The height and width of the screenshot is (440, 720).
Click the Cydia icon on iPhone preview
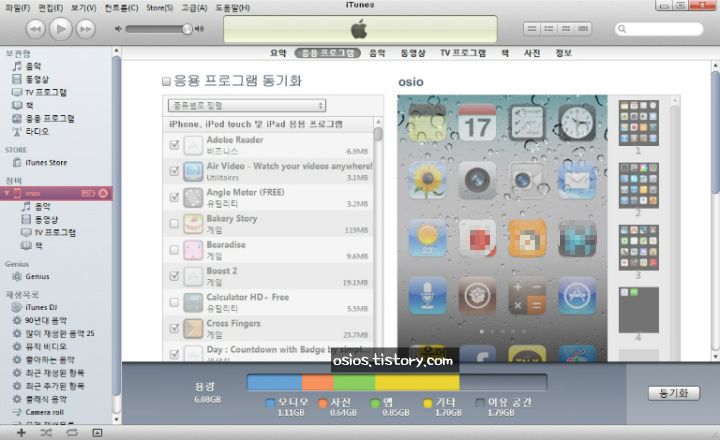[477, 296]
